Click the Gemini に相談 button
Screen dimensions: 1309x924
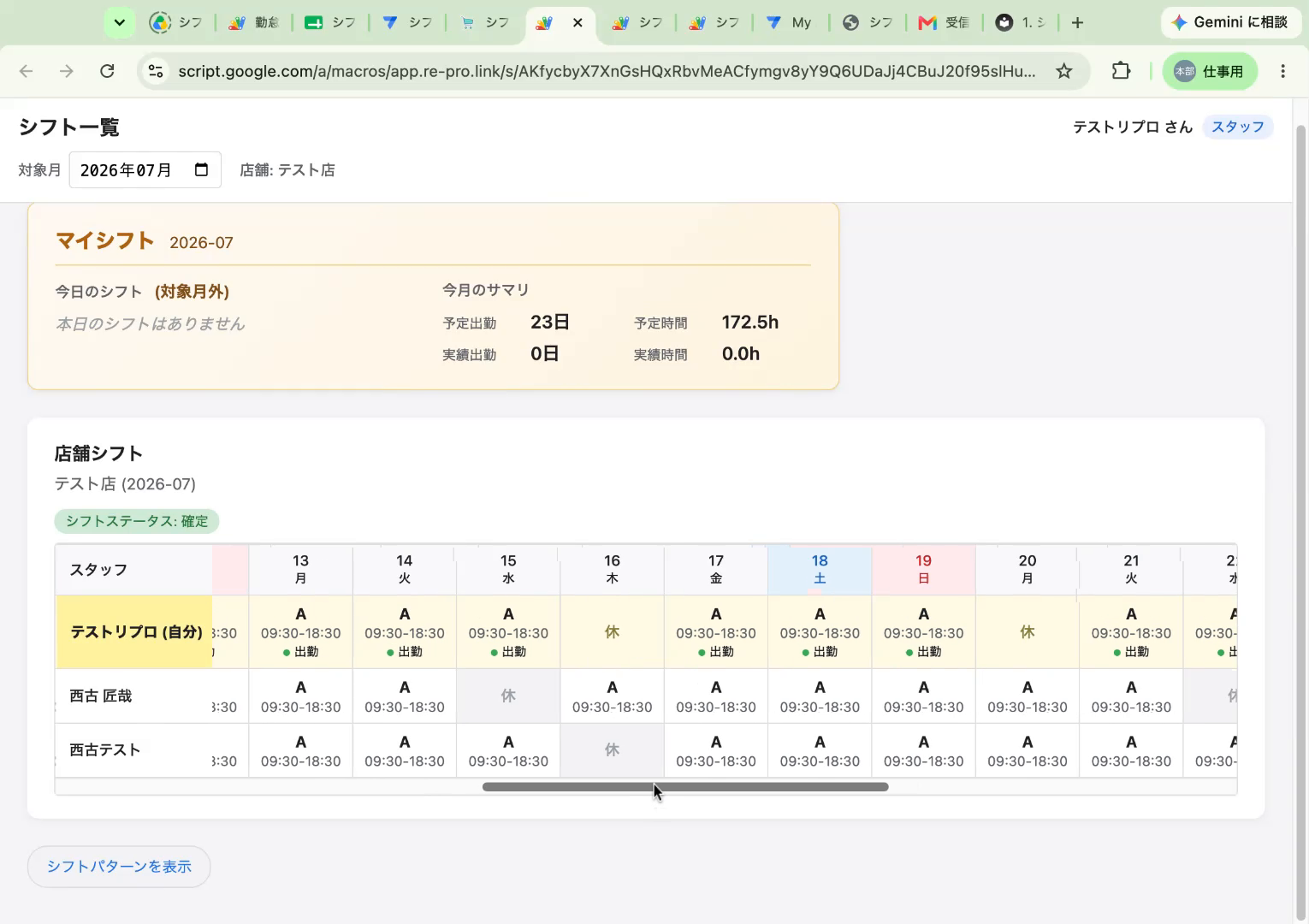coord(1230,23)
